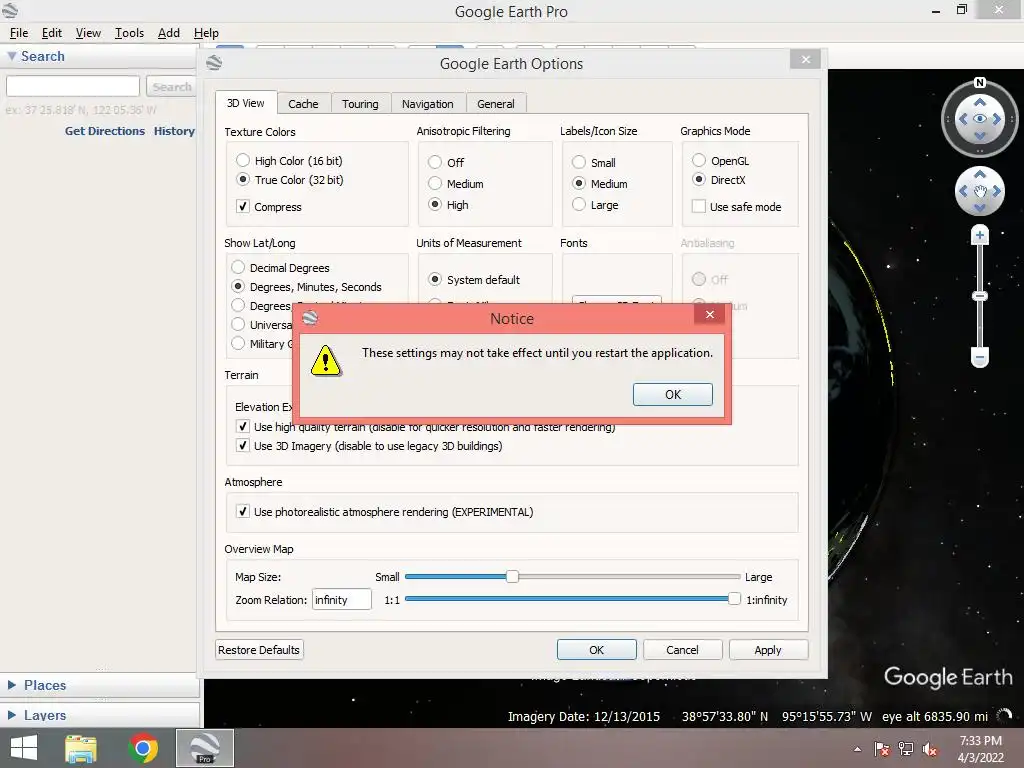This screenshot has height=768, width=1024.
Task: Close the Google Earth Options dialog
Action: [806, 59]
